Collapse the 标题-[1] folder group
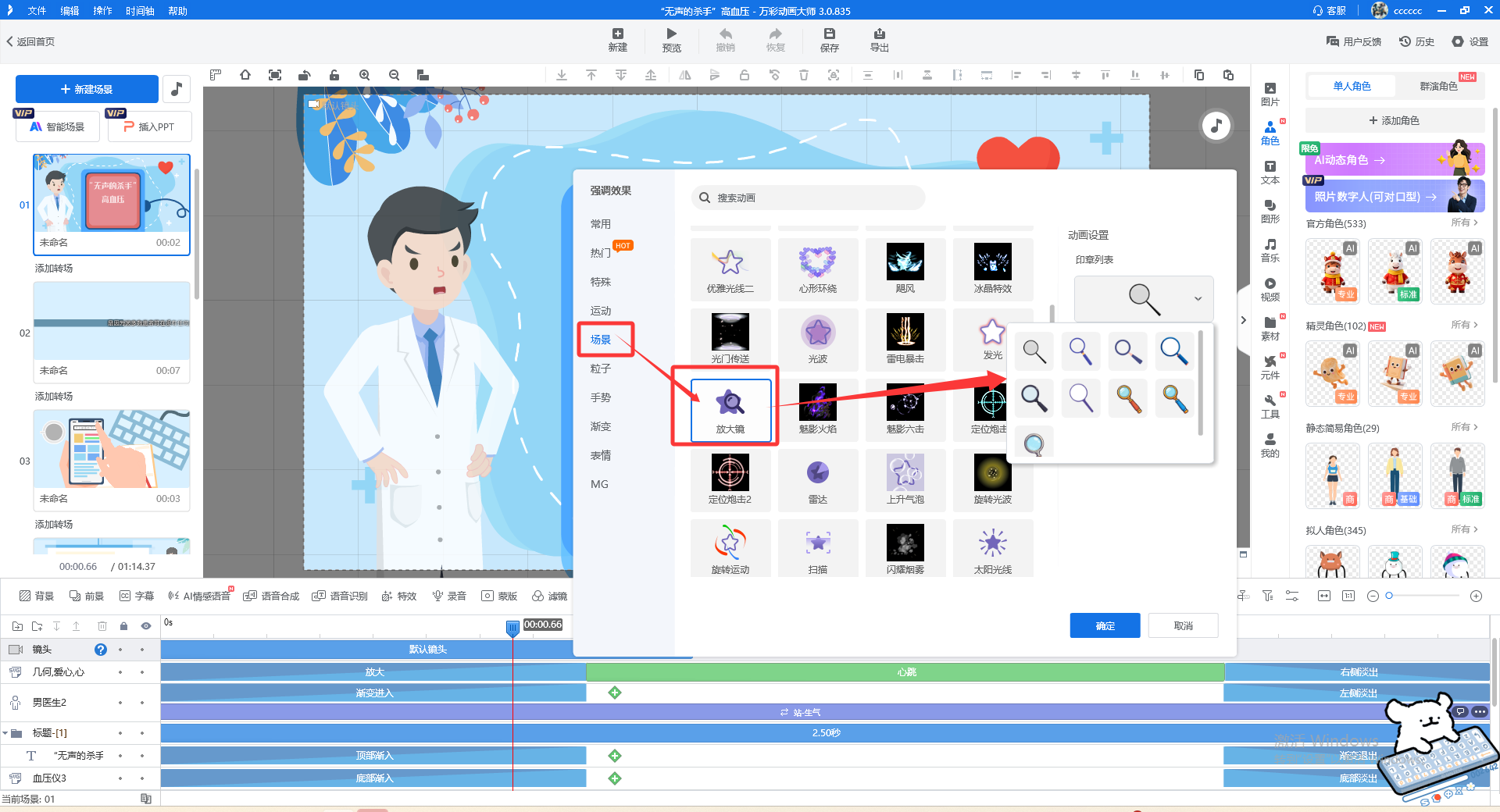Screen dimensions: 1500x812 coord(5,733)
